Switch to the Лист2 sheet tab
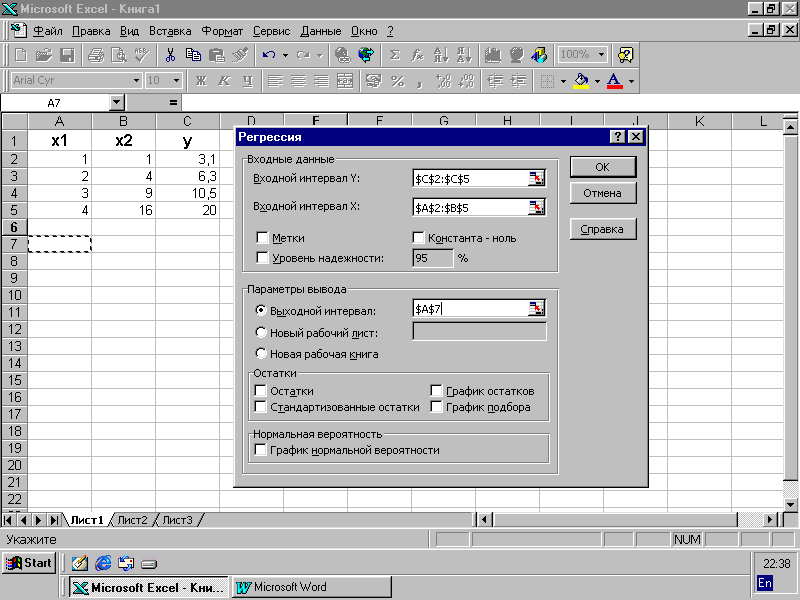The height and width of the screenshot is (600, 800). pos(132,520)
